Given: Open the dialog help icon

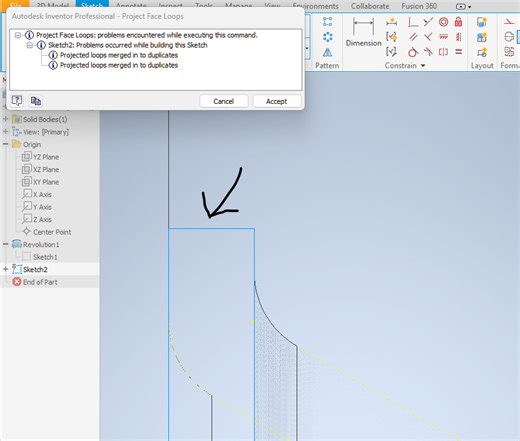Looking at the screenshot, I should click(17, 101).
